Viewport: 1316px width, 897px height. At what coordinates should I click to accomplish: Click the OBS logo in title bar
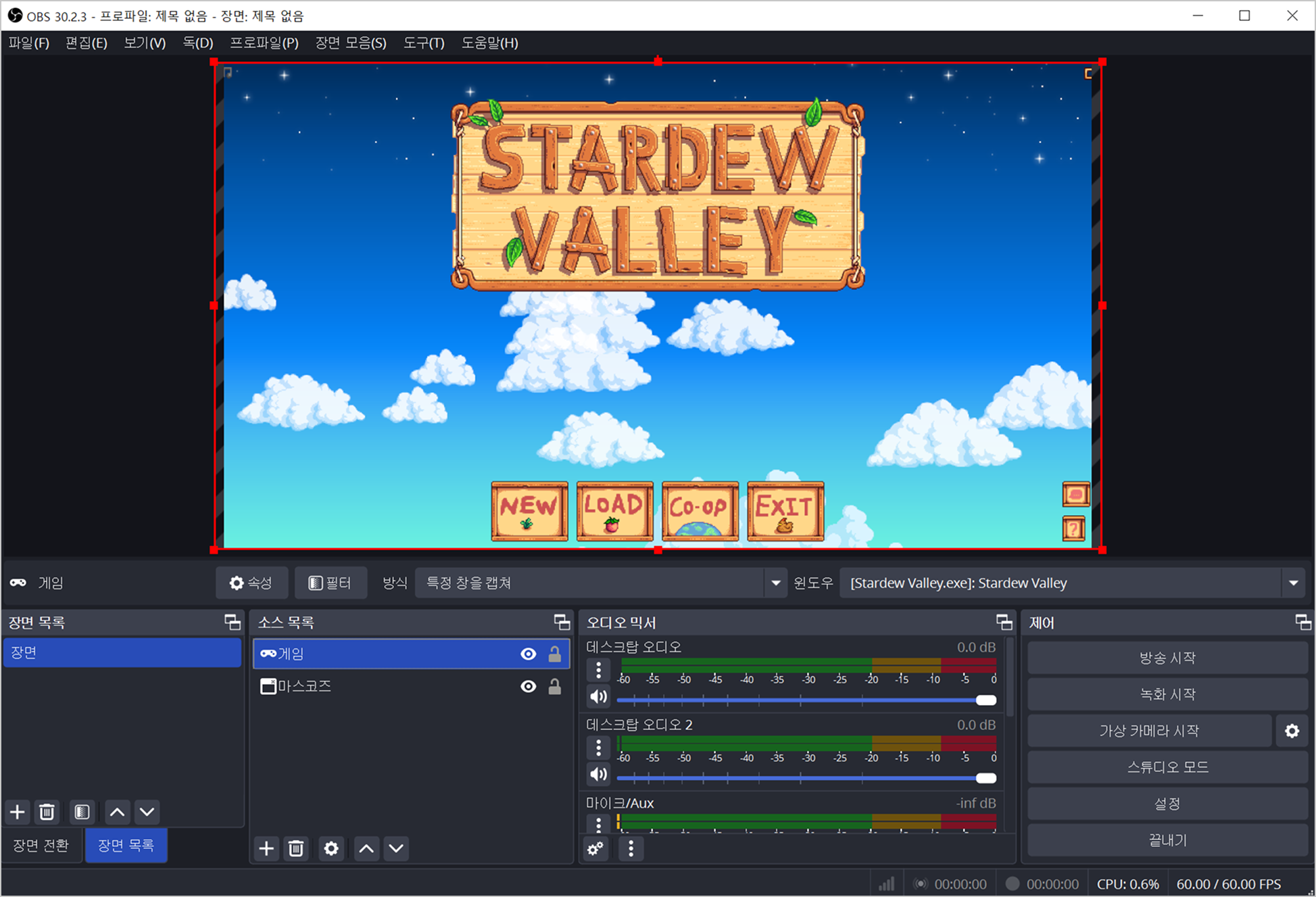click(x=15, y=16)
